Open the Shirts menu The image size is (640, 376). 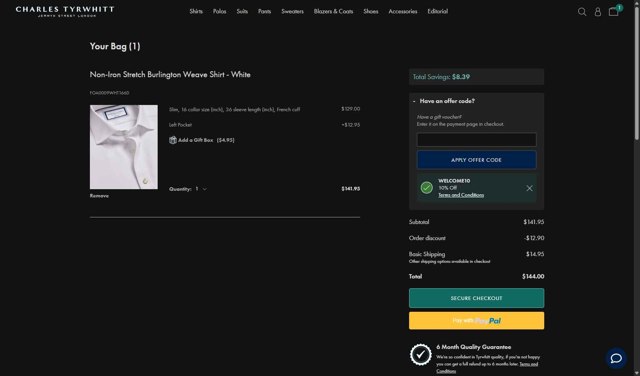(196, 11)
